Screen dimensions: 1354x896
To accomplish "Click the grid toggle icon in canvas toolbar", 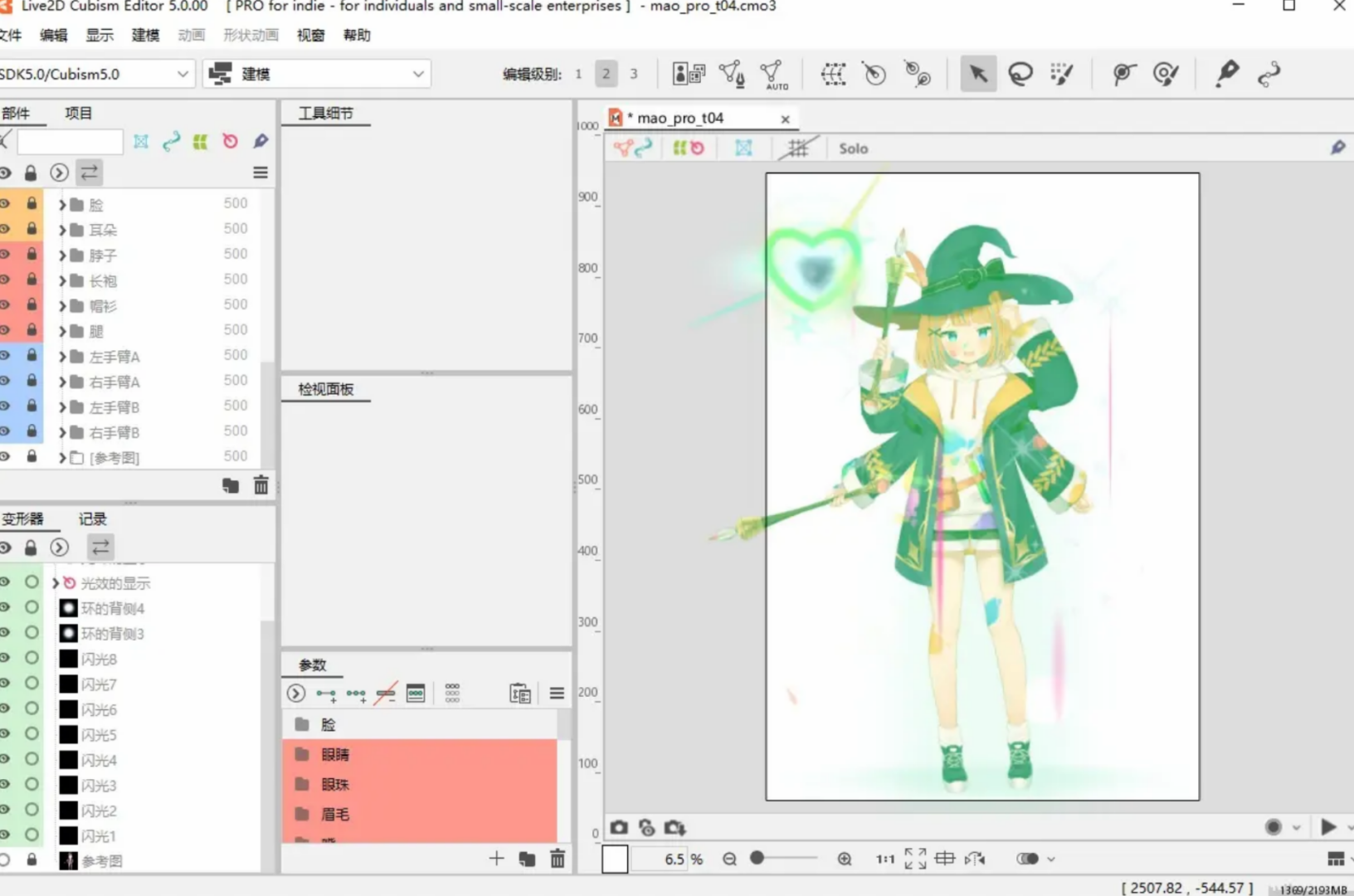I will (x=797, y=148).
